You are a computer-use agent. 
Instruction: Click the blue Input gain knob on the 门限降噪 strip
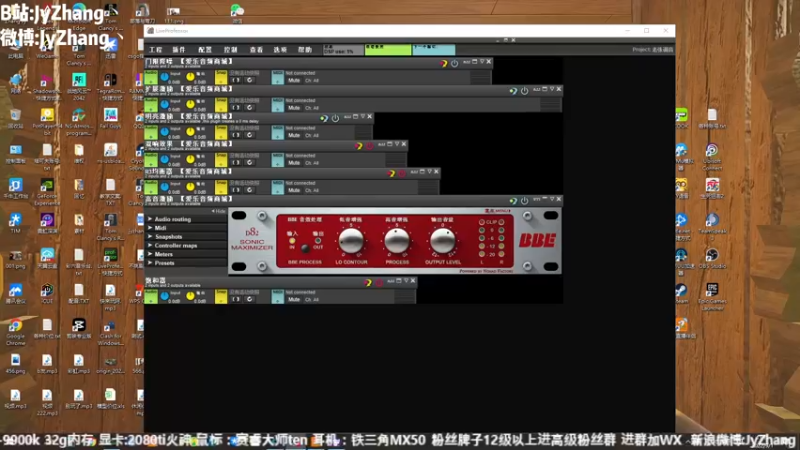(x=164, y=77)
